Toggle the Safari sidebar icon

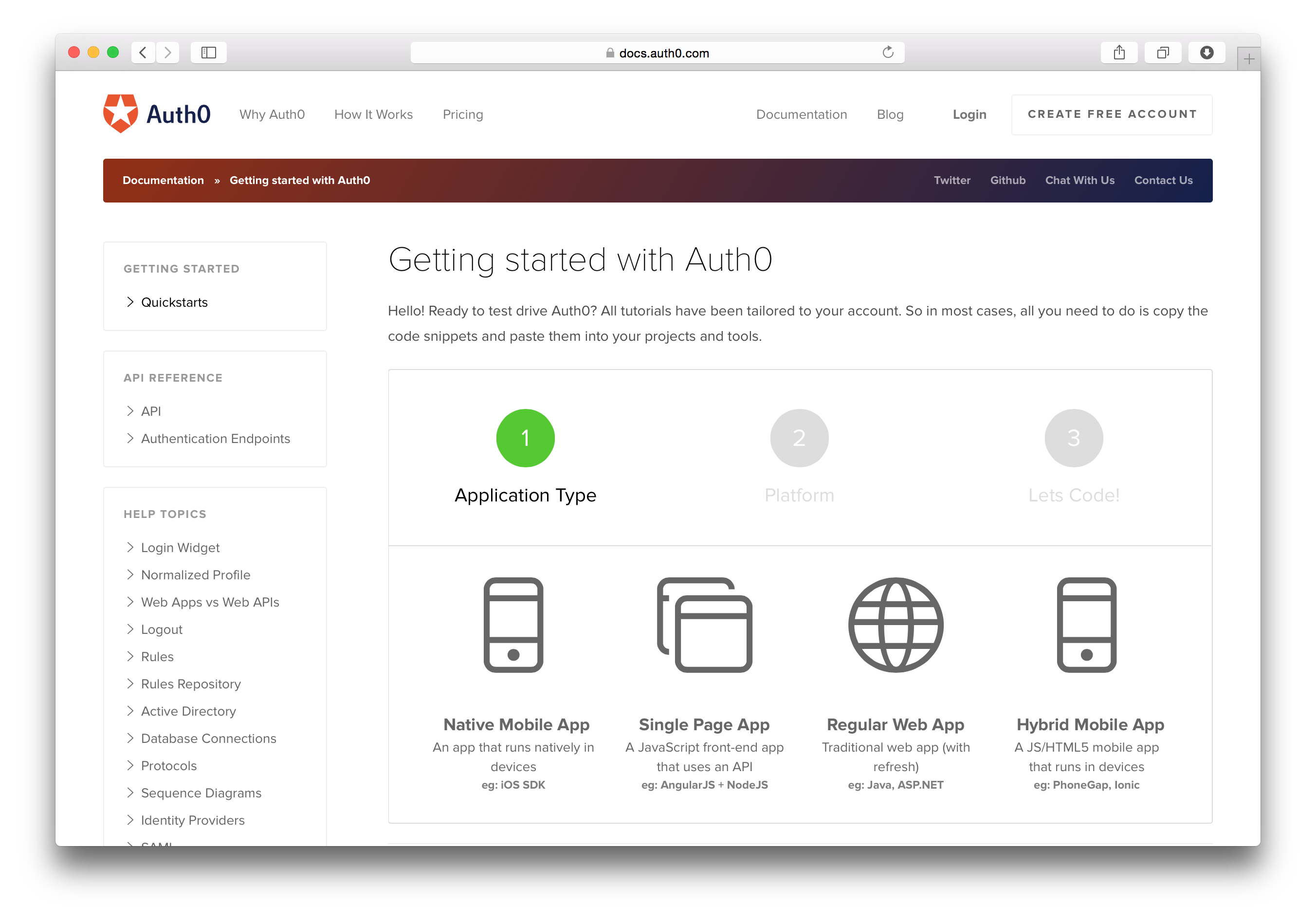click(x=209, y=53)
